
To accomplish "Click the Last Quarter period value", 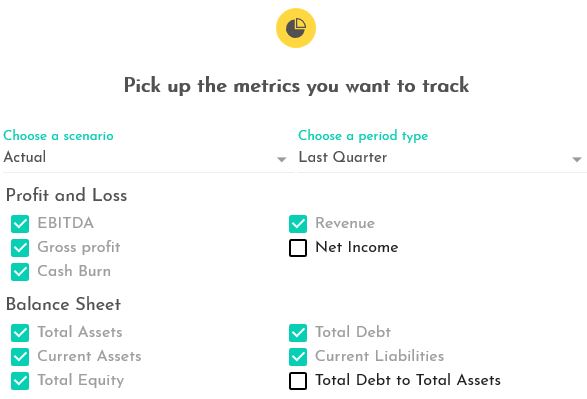I will click(x=343, y=157).
